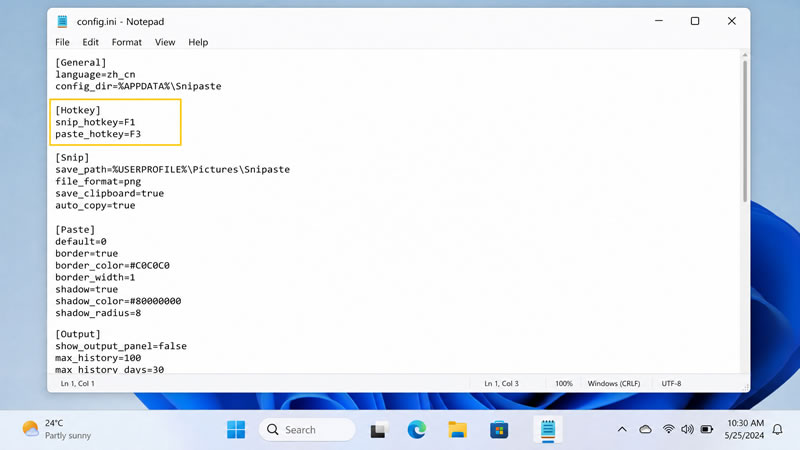Click the max_history=100 line

(98, 358)
